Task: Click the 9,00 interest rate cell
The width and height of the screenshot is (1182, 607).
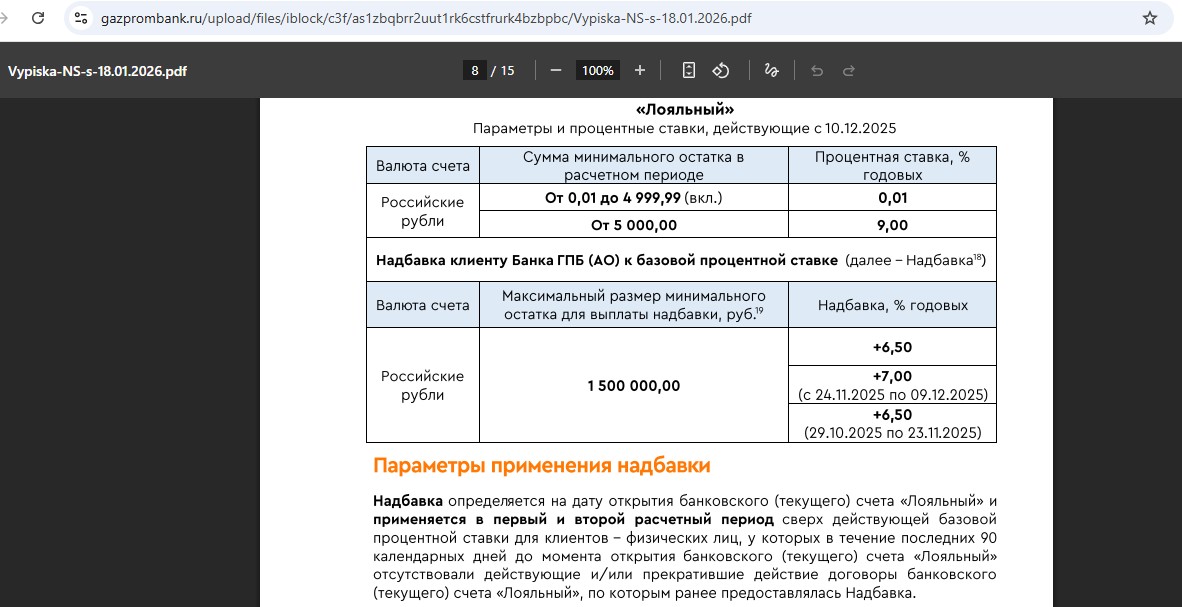Action: point(892,225)
